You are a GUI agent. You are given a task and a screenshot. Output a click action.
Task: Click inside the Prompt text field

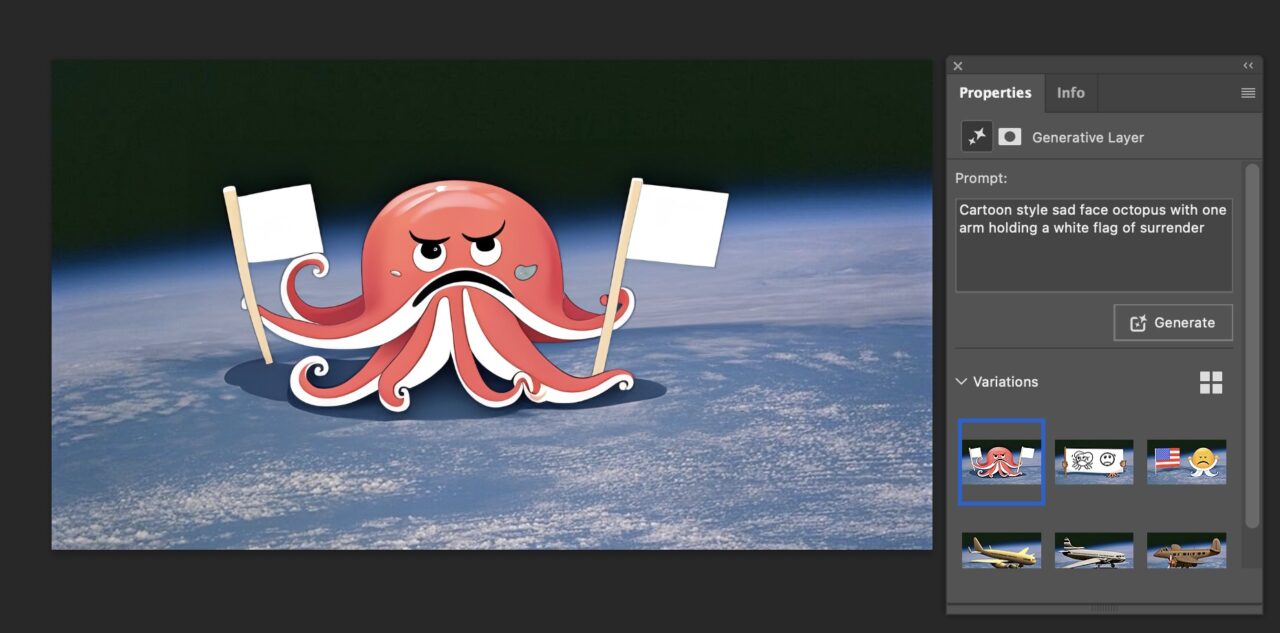(1093, 245)
